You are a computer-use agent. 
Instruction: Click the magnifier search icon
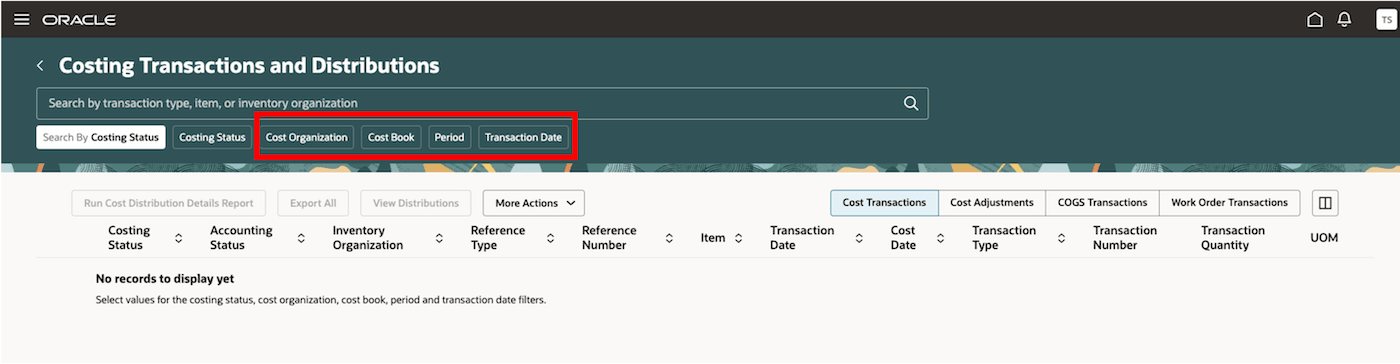(x=911, y=103)
